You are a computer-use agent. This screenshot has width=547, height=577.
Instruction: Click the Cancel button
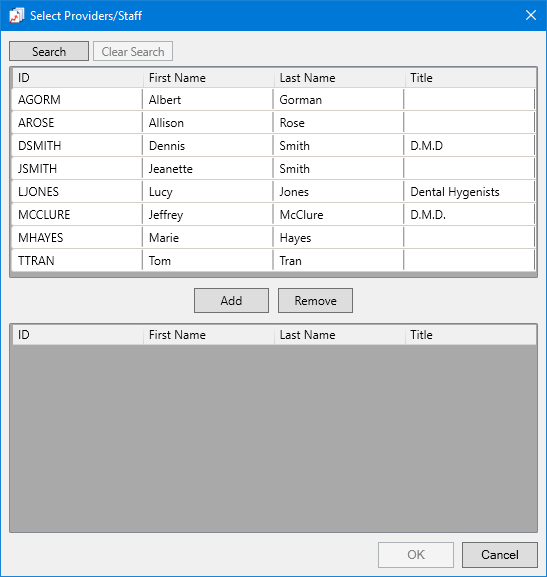pos(500,555)
